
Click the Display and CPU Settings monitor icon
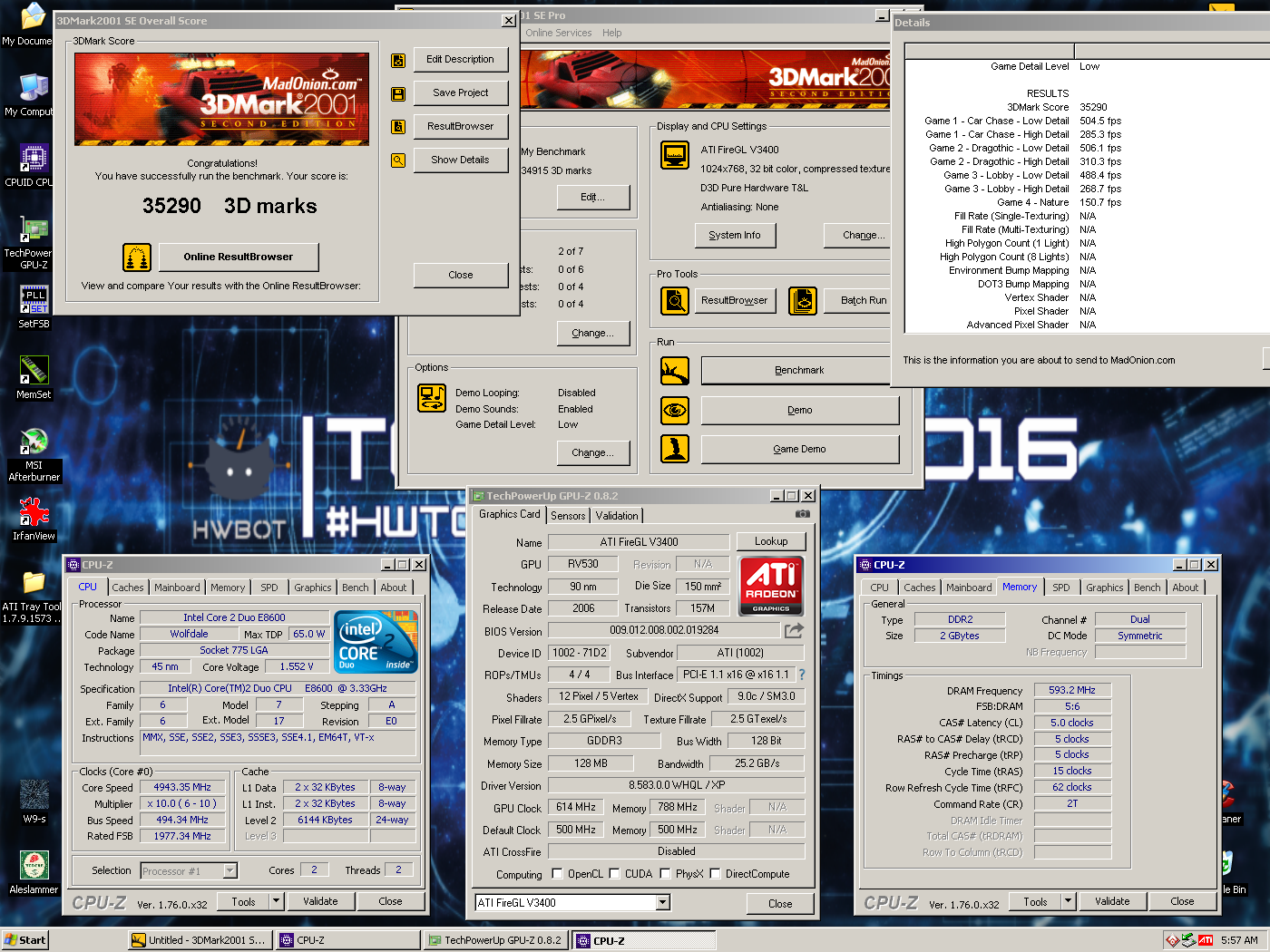(x=674, y=155)
